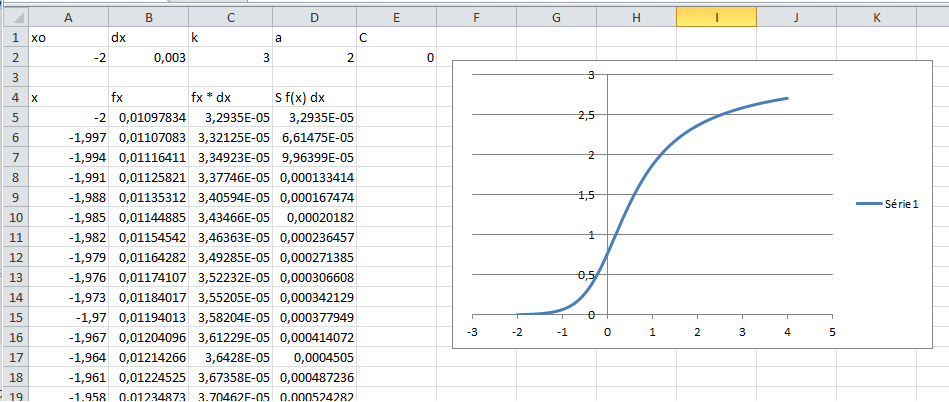Click cell E2 containing 0
949x402 pixels.
click(x=396, y=58)
